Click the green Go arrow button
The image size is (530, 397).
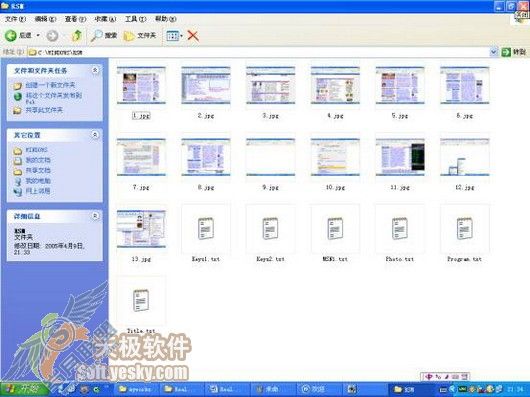(x=506, y=52)
